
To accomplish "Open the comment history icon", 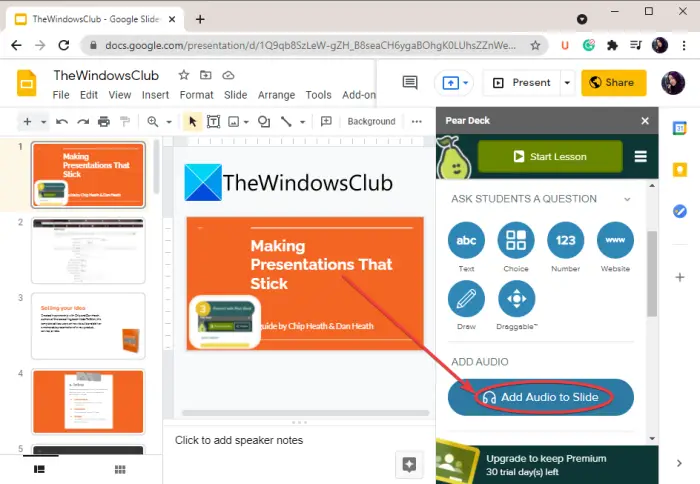I will click(410, 83).
